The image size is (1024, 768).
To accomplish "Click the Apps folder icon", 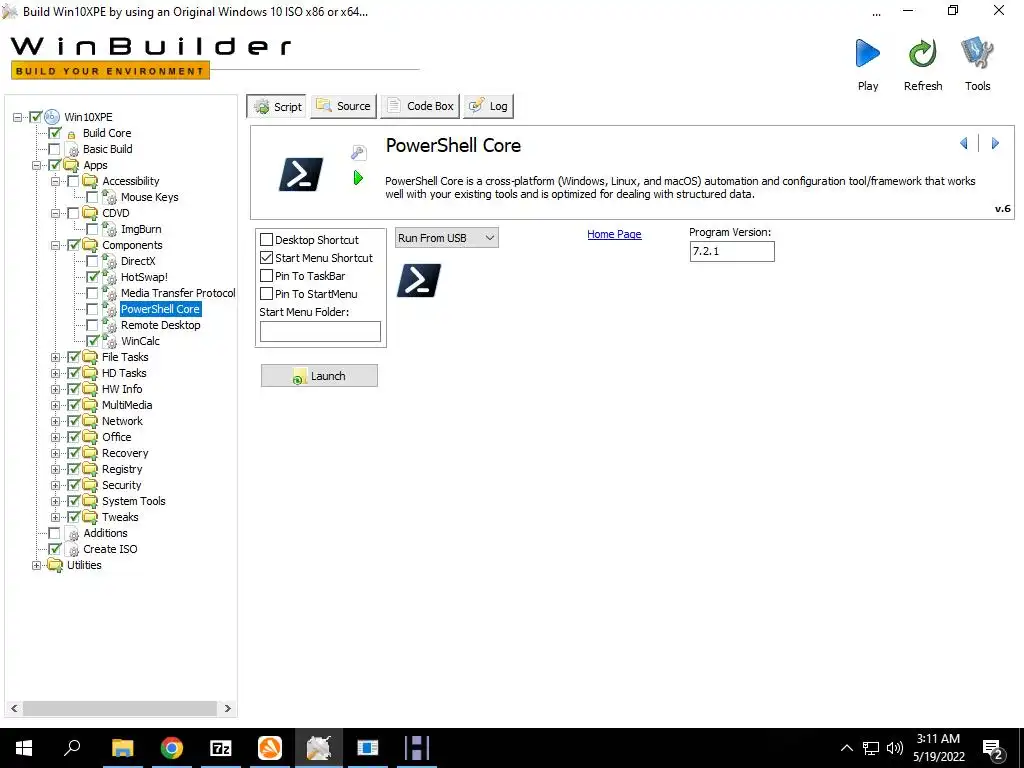I will click(71, 165).
